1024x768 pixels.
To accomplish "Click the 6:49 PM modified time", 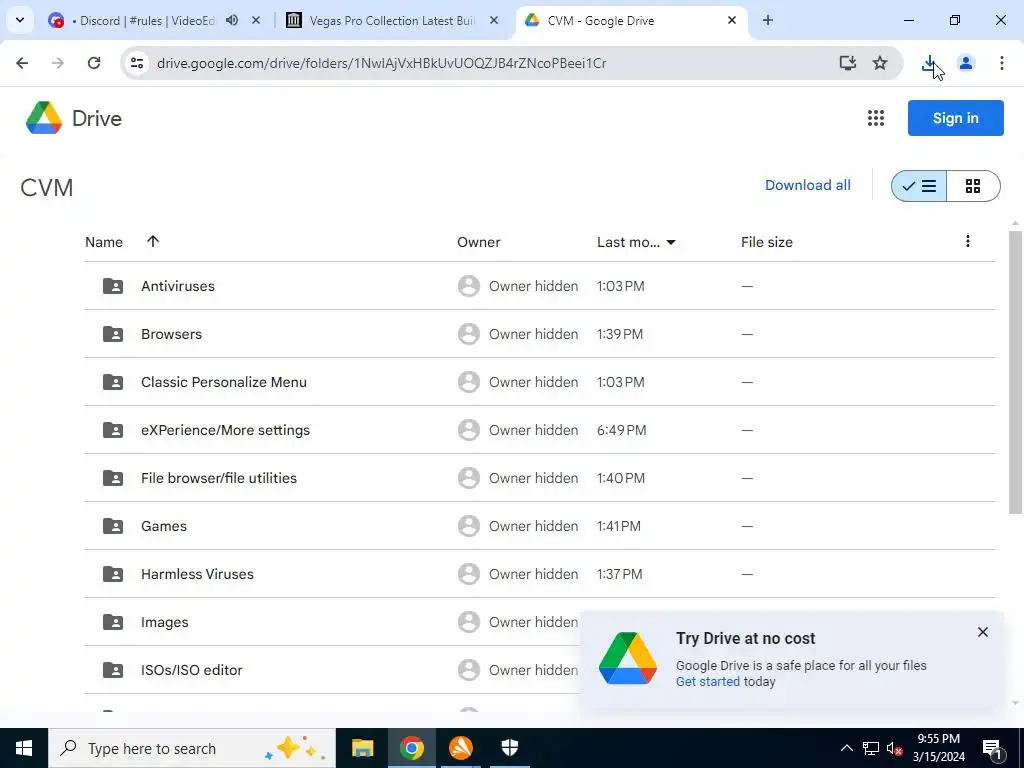I will pyautogui.click(x=622, y=430).
